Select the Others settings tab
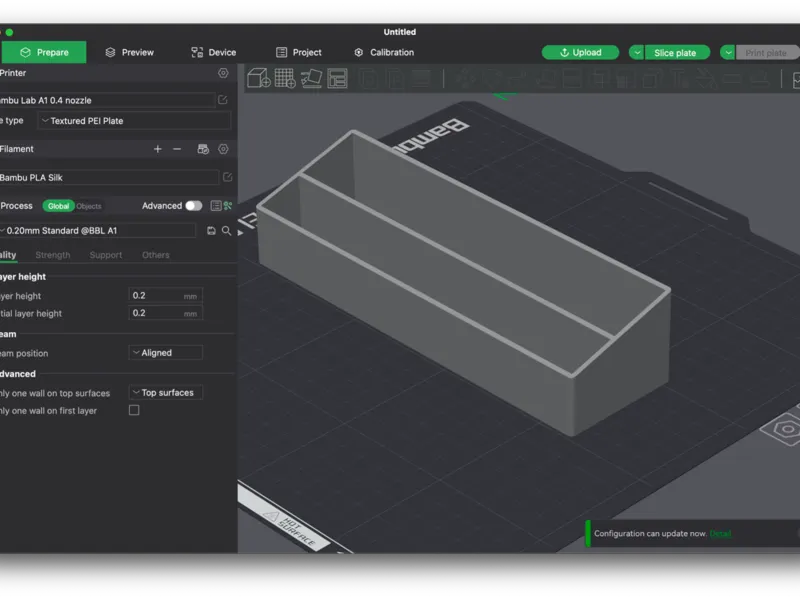Image resolution: width=800 pixels, height=600 pixels. (x=156, y=255)
